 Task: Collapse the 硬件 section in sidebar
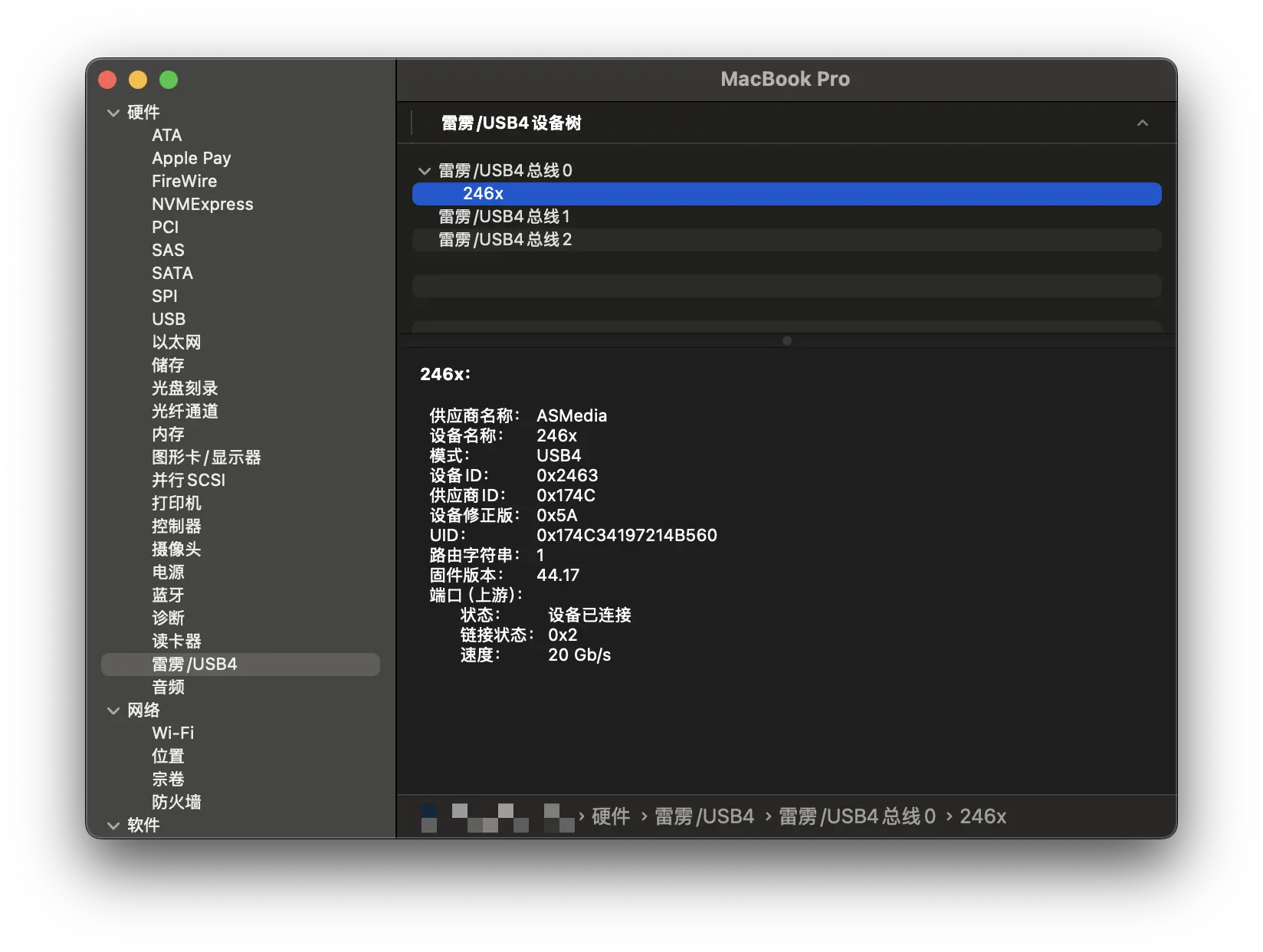tap(113, 113)
